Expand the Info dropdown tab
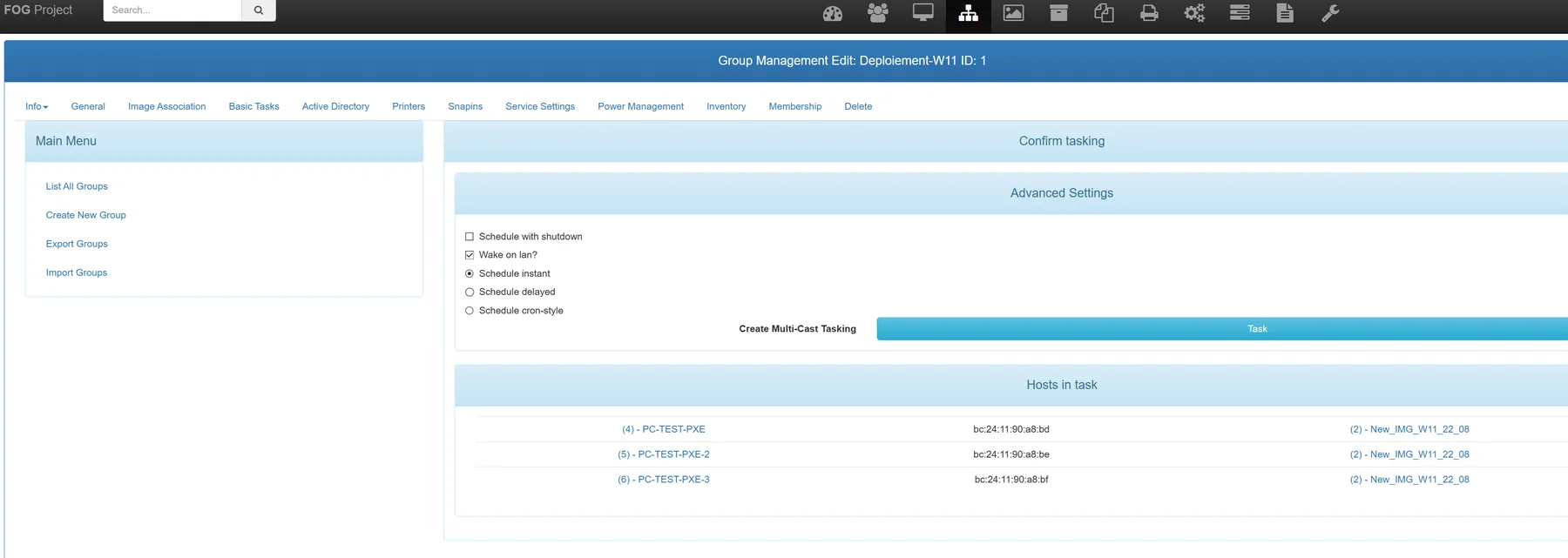 click(37, 106)
